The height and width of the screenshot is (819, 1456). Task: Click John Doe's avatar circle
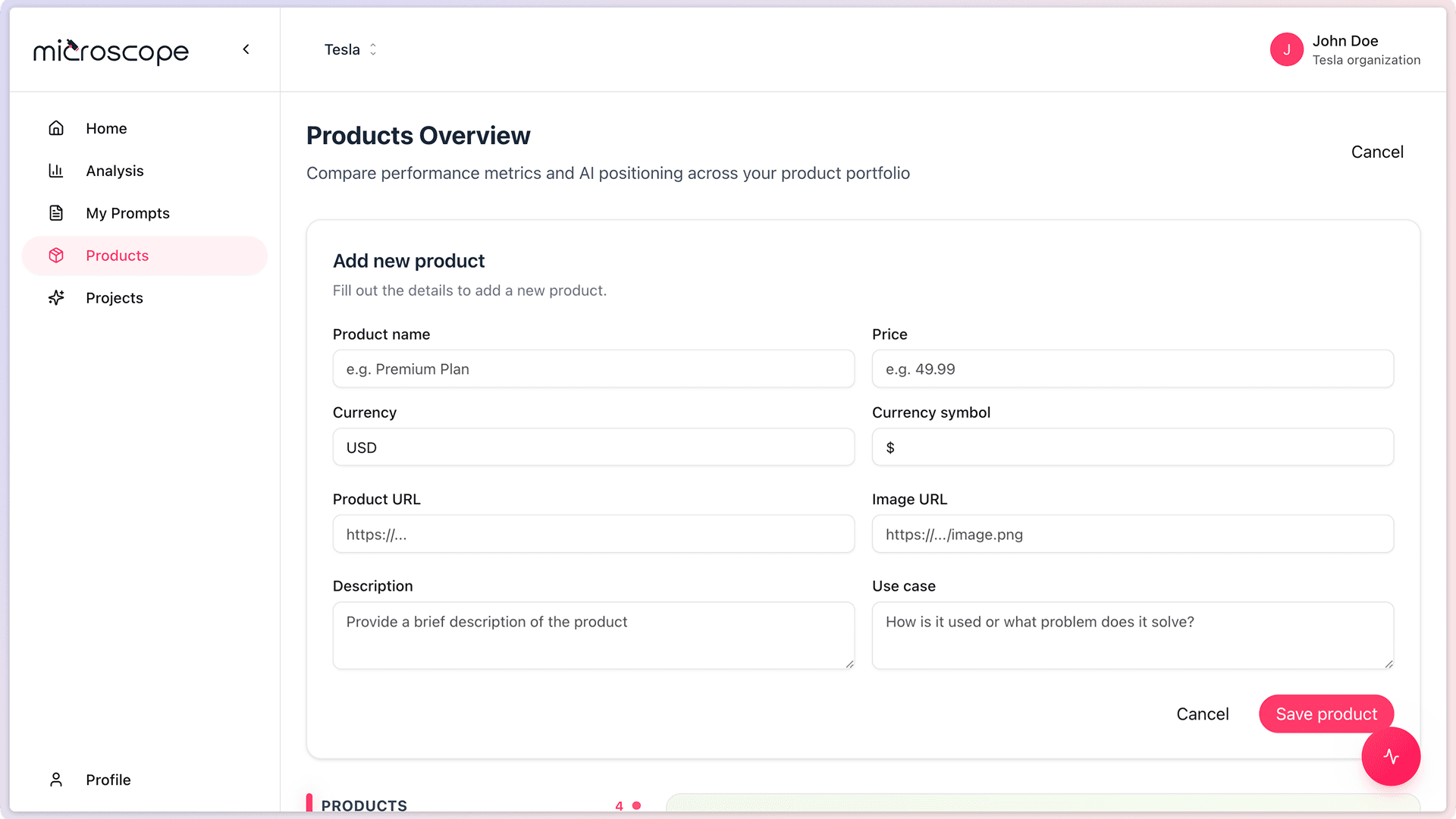click(1287, 49)
